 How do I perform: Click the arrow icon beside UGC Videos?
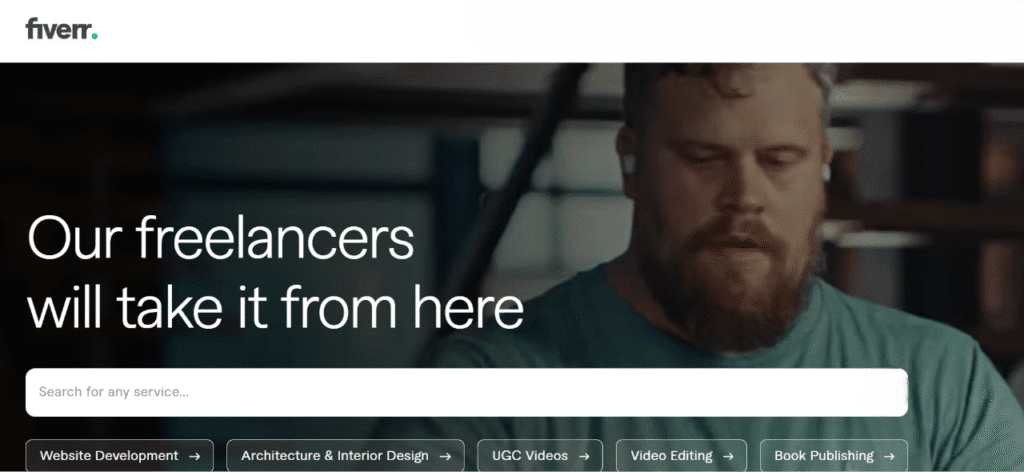coord(584,456)
